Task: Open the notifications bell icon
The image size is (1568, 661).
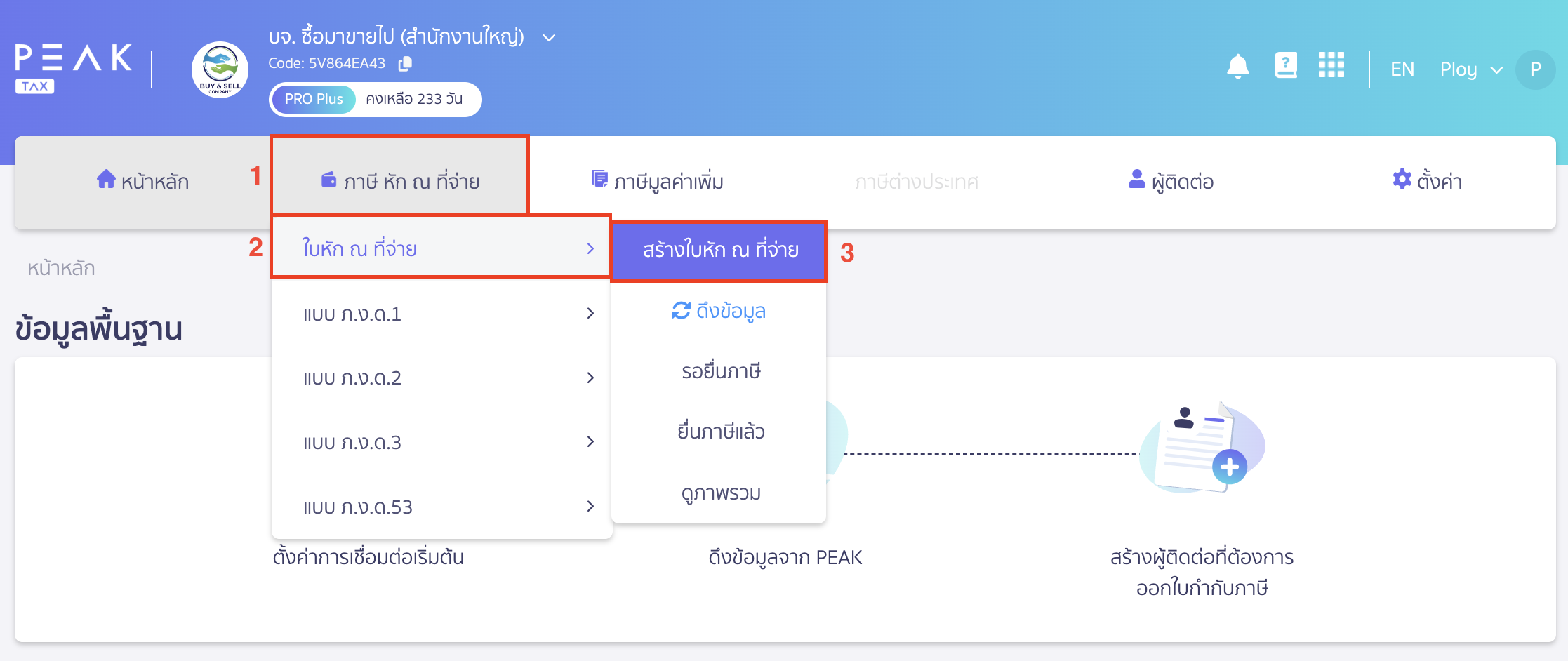Action: (x=1237, y=66)
